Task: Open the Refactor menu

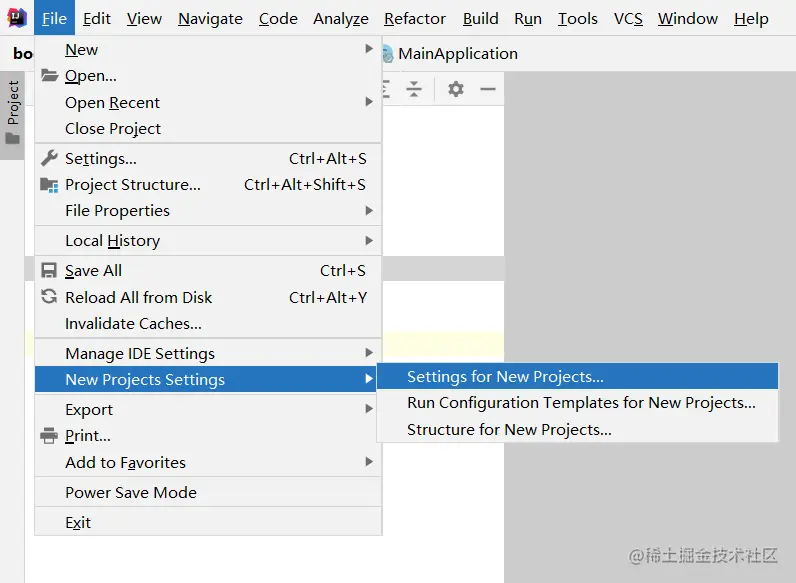Action: (x=415, y=18)
